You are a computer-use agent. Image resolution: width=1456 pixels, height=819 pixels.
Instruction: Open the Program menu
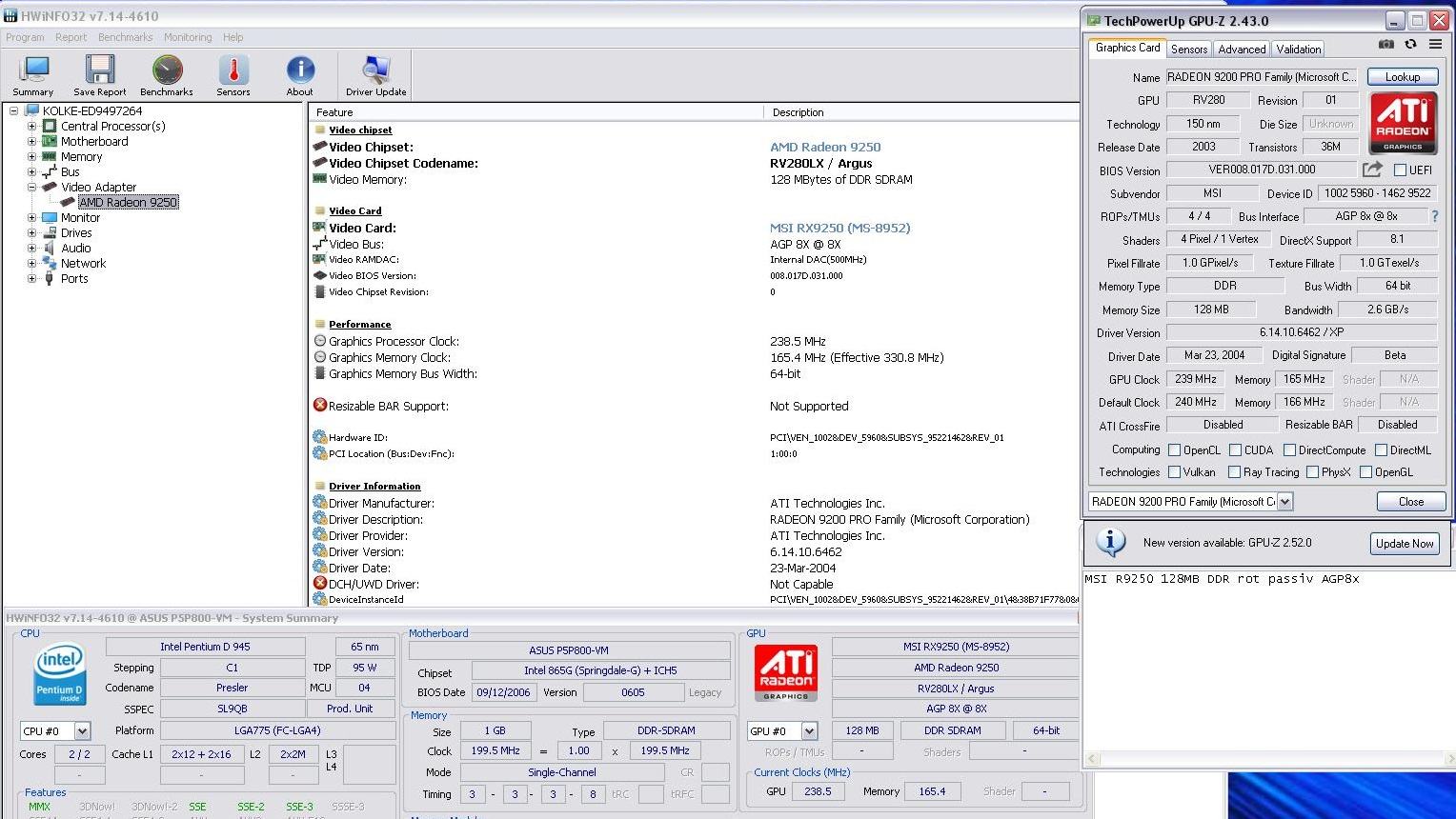tap(25, 37)
